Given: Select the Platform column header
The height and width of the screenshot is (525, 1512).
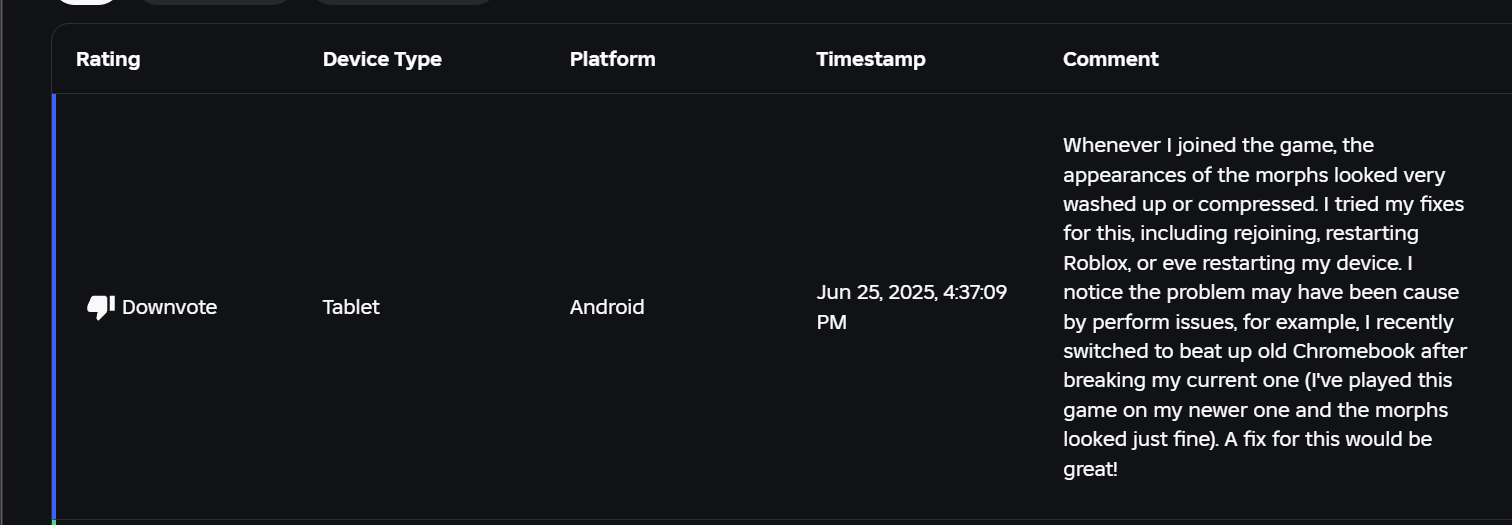Looking at the screenshot, I should coord(612,59).
